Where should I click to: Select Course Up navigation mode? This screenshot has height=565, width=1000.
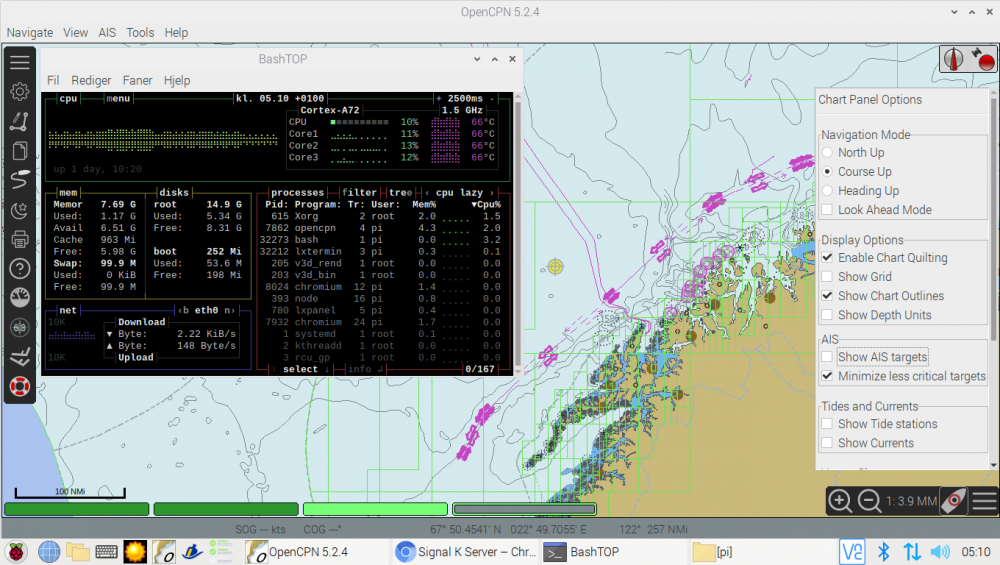pyautogui.click(x=827, y=172)
